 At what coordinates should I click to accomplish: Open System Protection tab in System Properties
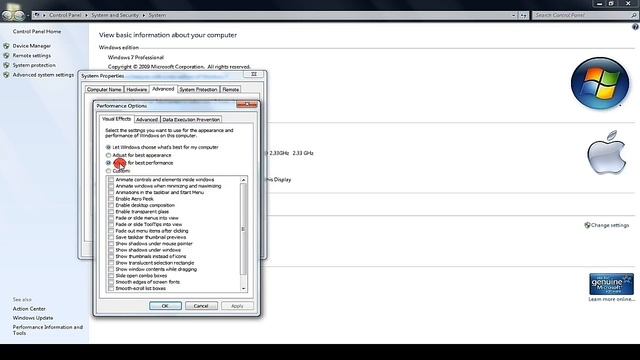click(198, 89)
